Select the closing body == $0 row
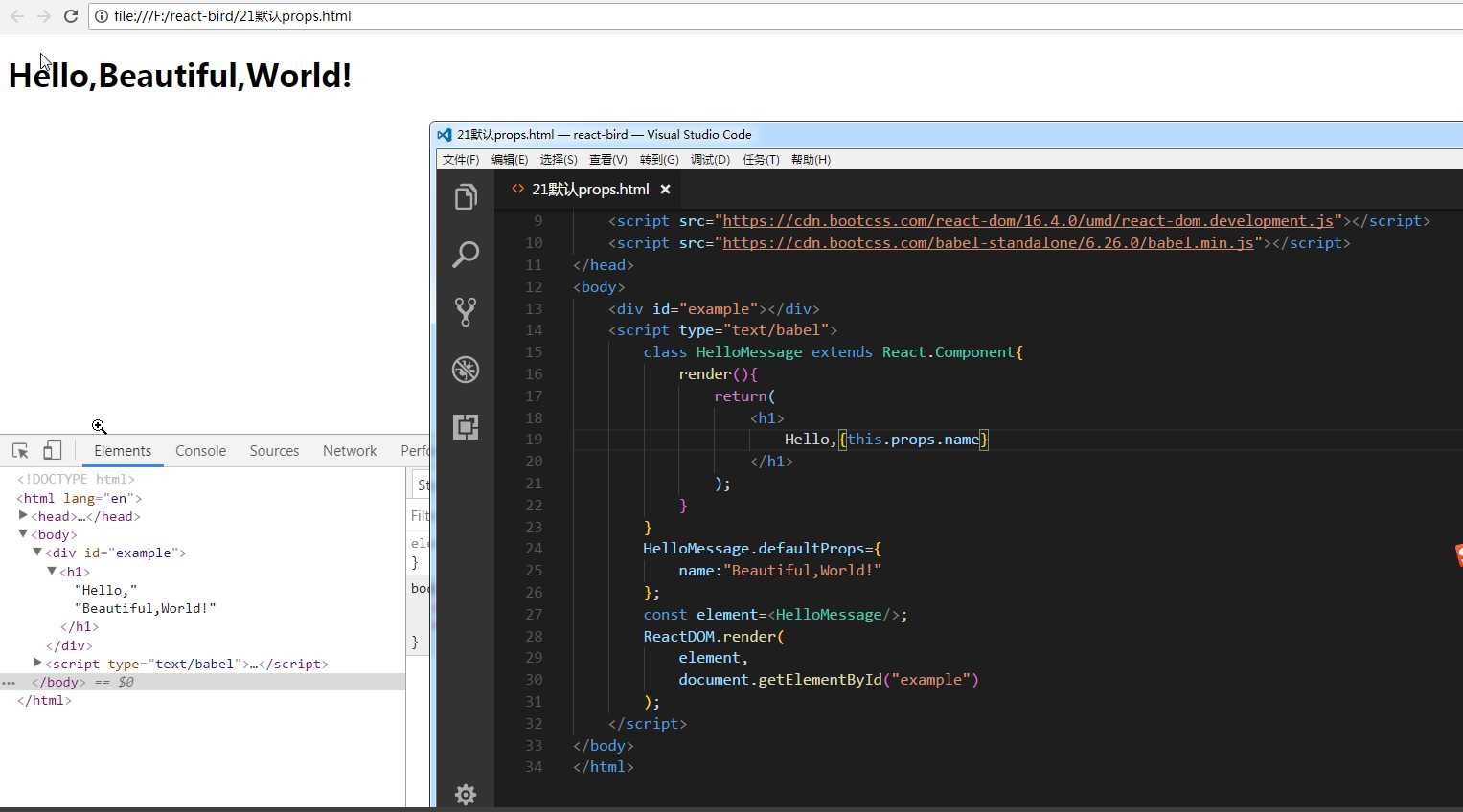Viewport: 1463px width, 812px height. [x=202, y=682]
